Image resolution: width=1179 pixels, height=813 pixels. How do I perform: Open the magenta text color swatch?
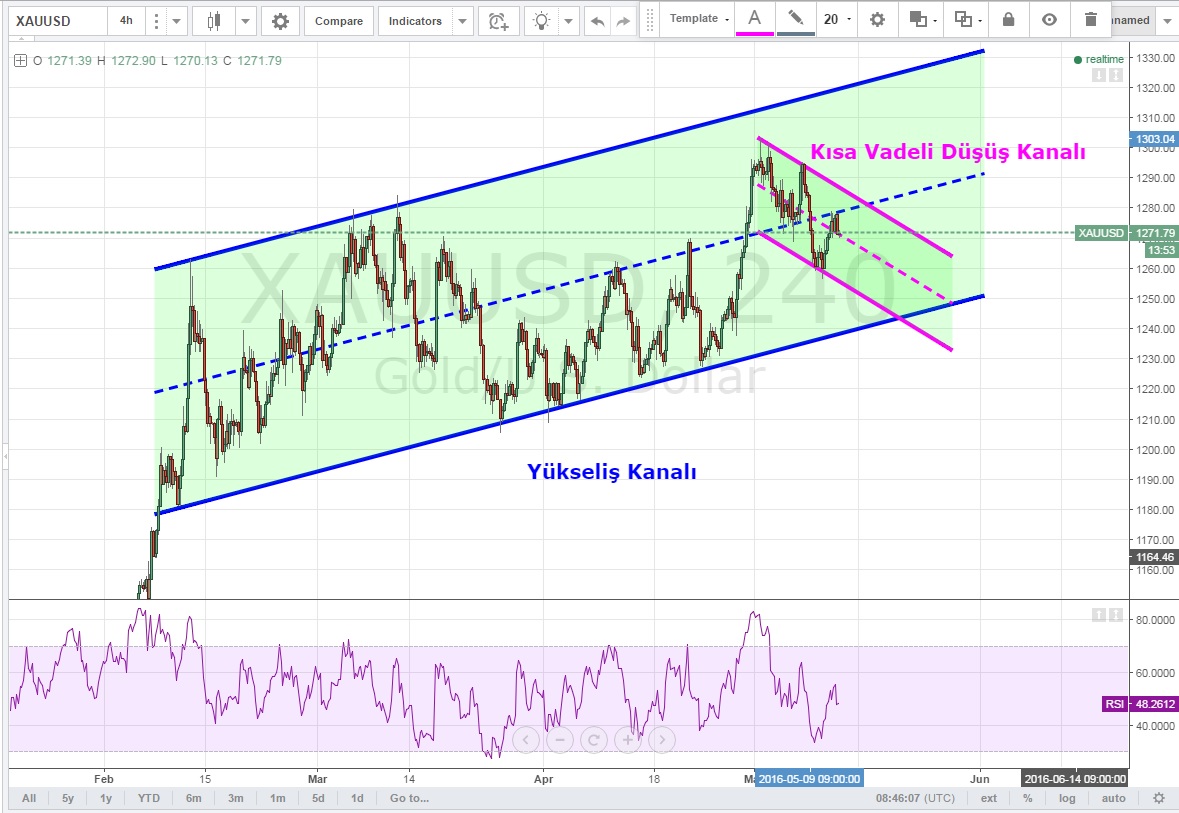tap(754, 19)
